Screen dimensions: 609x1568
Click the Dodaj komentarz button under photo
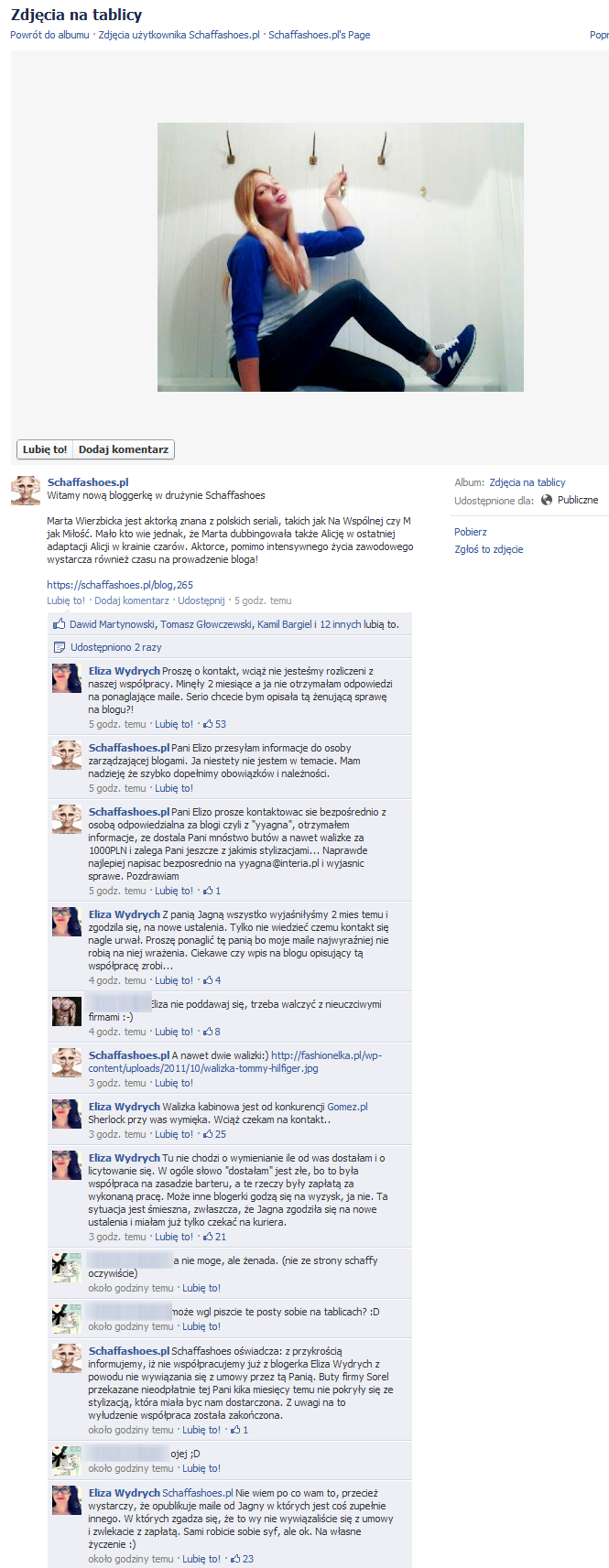(124, 449)
